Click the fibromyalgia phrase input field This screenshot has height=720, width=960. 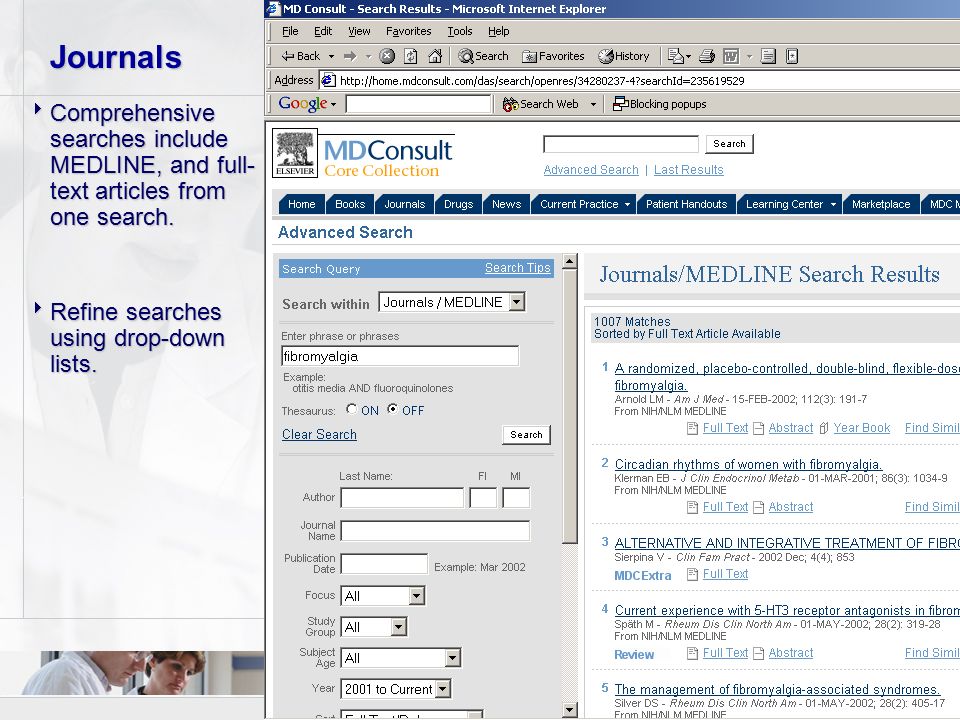click(x=400, y=356)
